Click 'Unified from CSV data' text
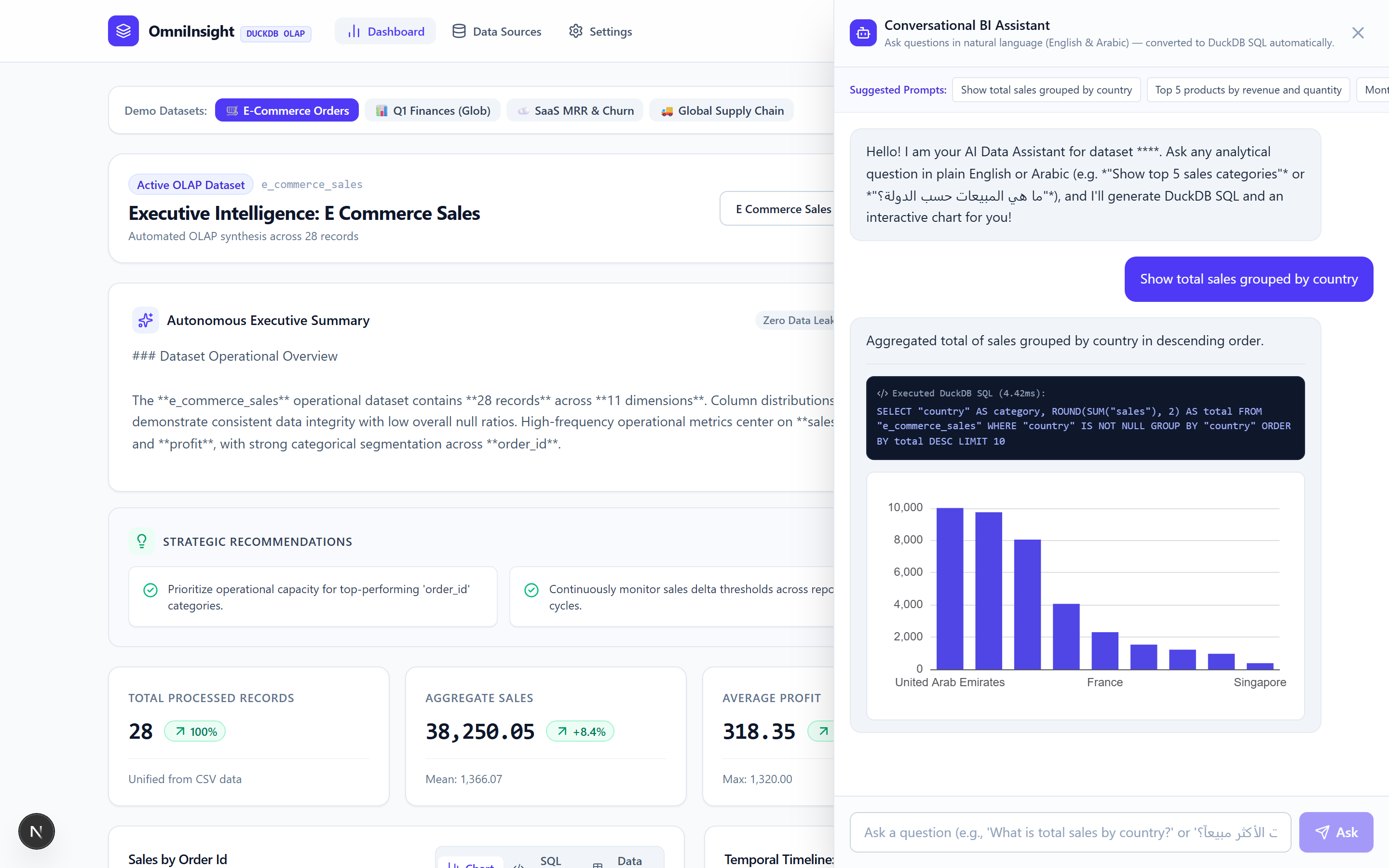The width and height of the screenshot is (1389, 868). tap(185, 779)
